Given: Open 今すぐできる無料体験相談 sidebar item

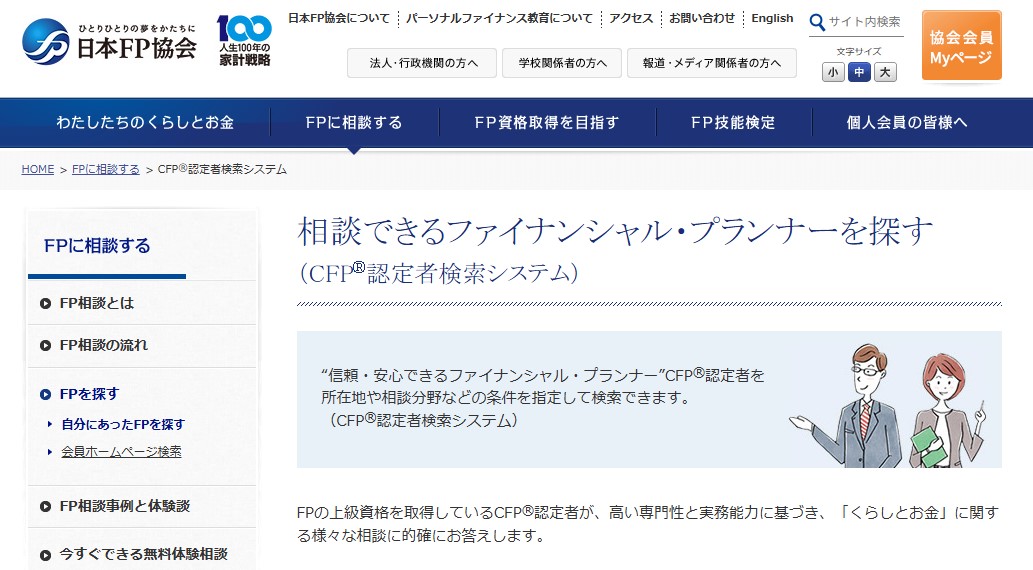Looking at the screenshot, I should pyautogui.click(x=142, y=554).
